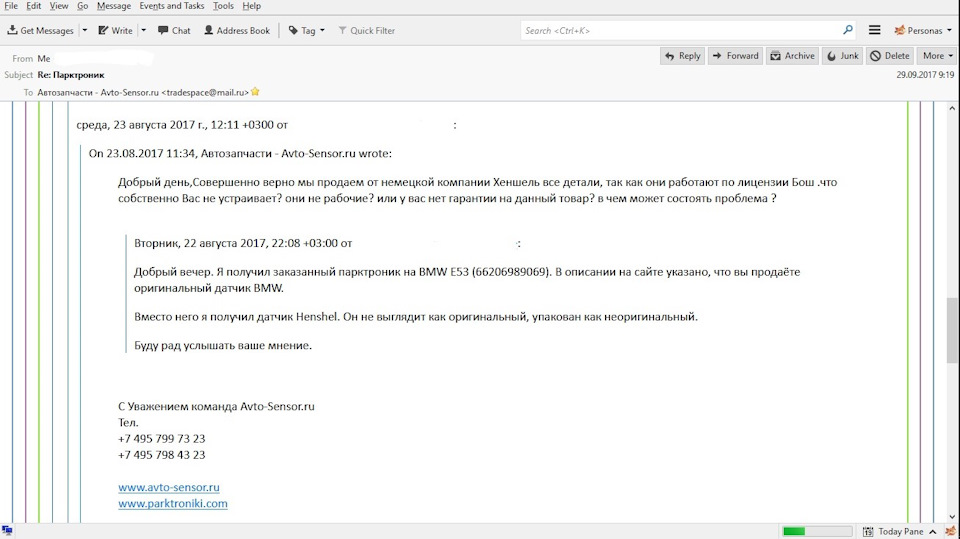
Task: Open the File menu
Action: pos(11,6)
